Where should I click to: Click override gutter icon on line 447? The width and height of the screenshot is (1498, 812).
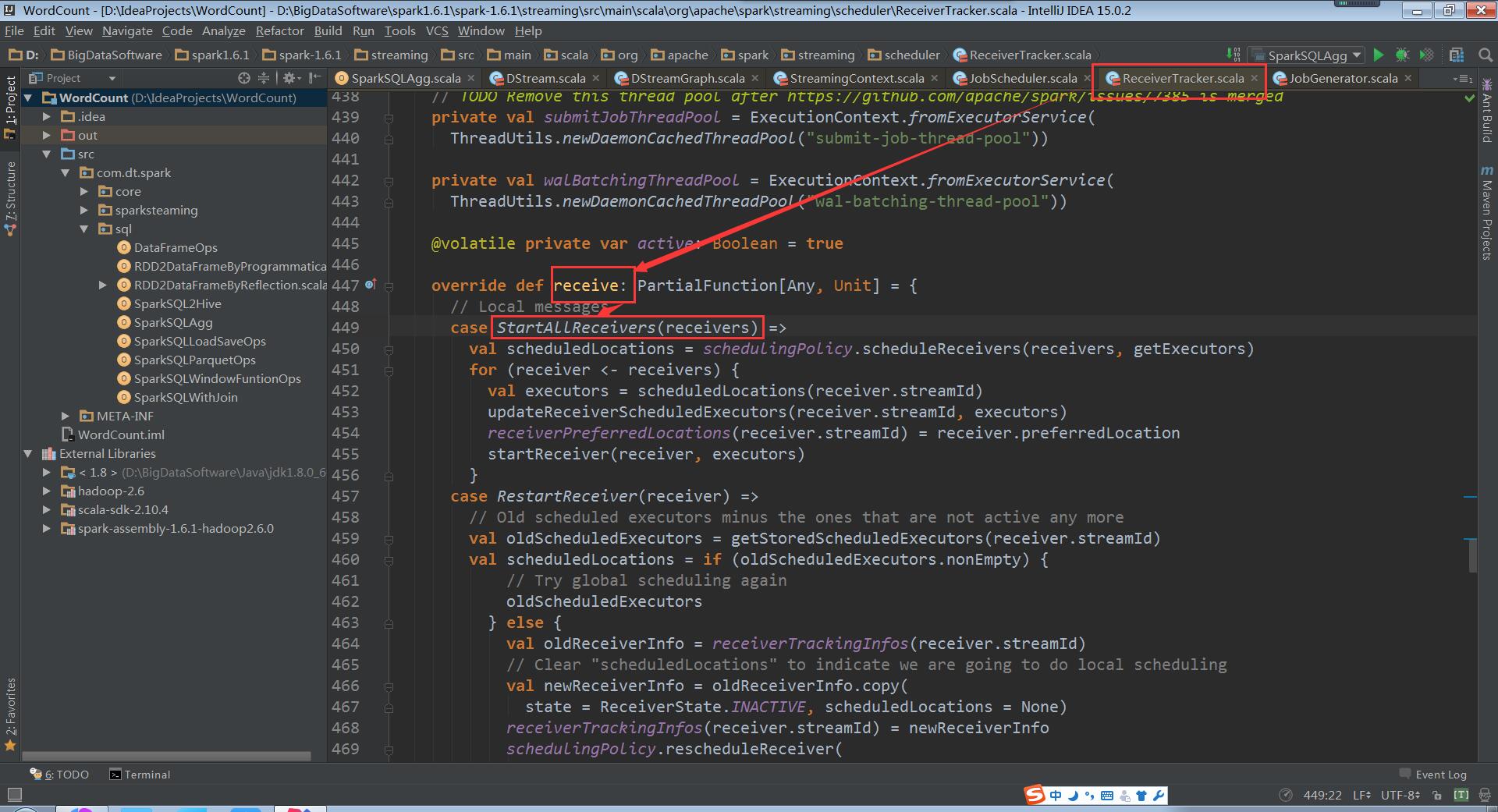click(371, 285)
